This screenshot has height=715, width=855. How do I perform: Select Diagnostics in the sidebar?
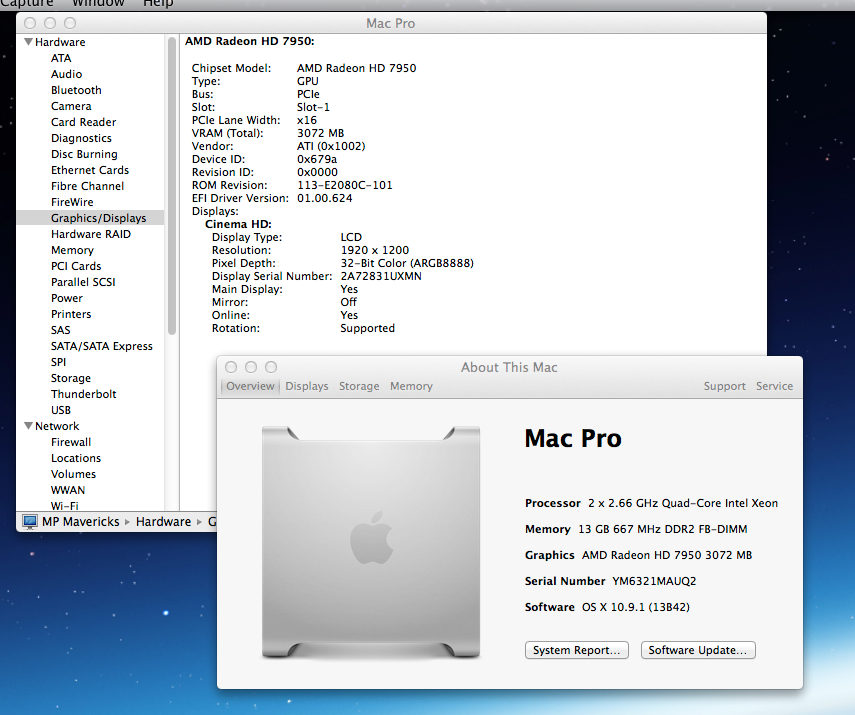point(81,138)
